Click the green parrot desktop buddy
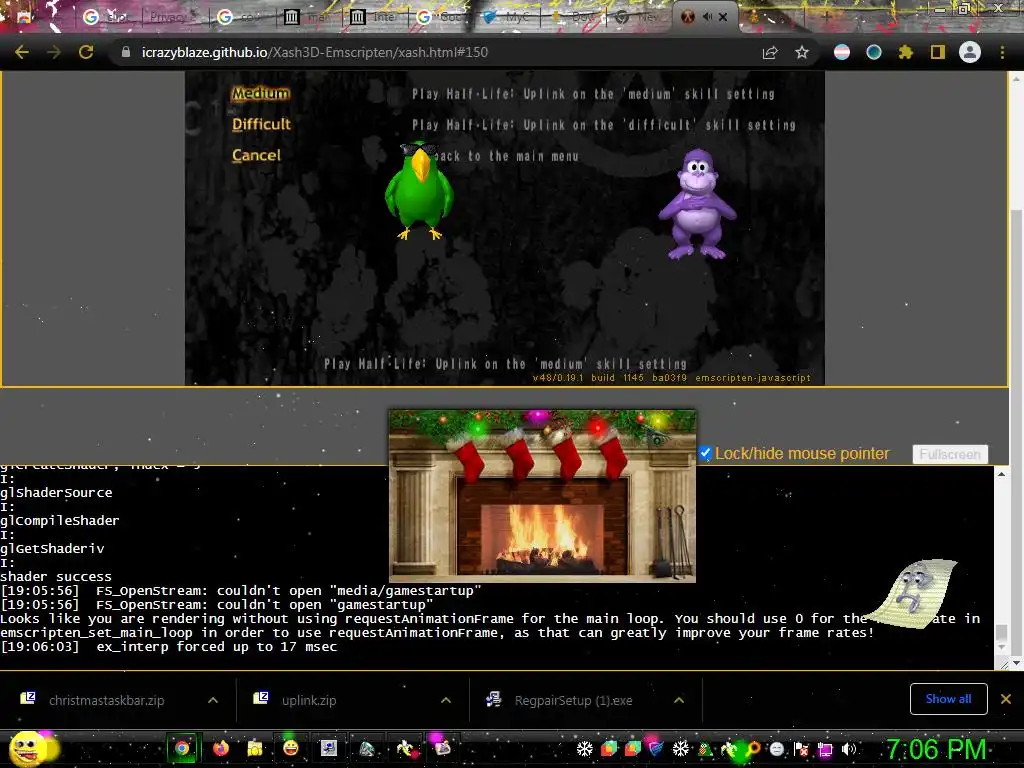Screen dimensions: 1024x768 coord(418,190)
